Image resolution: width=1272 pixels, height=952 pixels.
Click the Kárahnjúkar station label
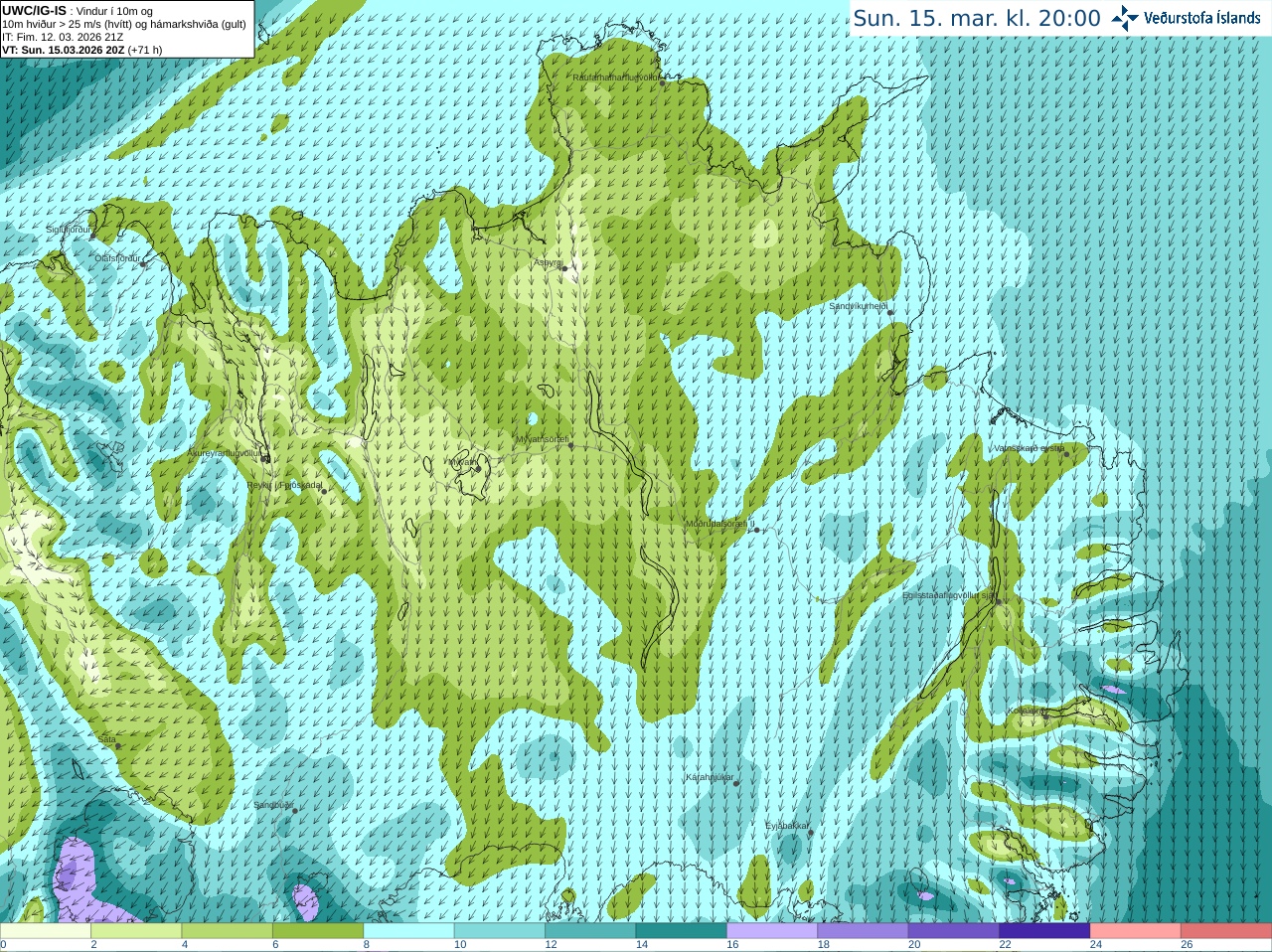pyautogui.click(x=710, y=777)
